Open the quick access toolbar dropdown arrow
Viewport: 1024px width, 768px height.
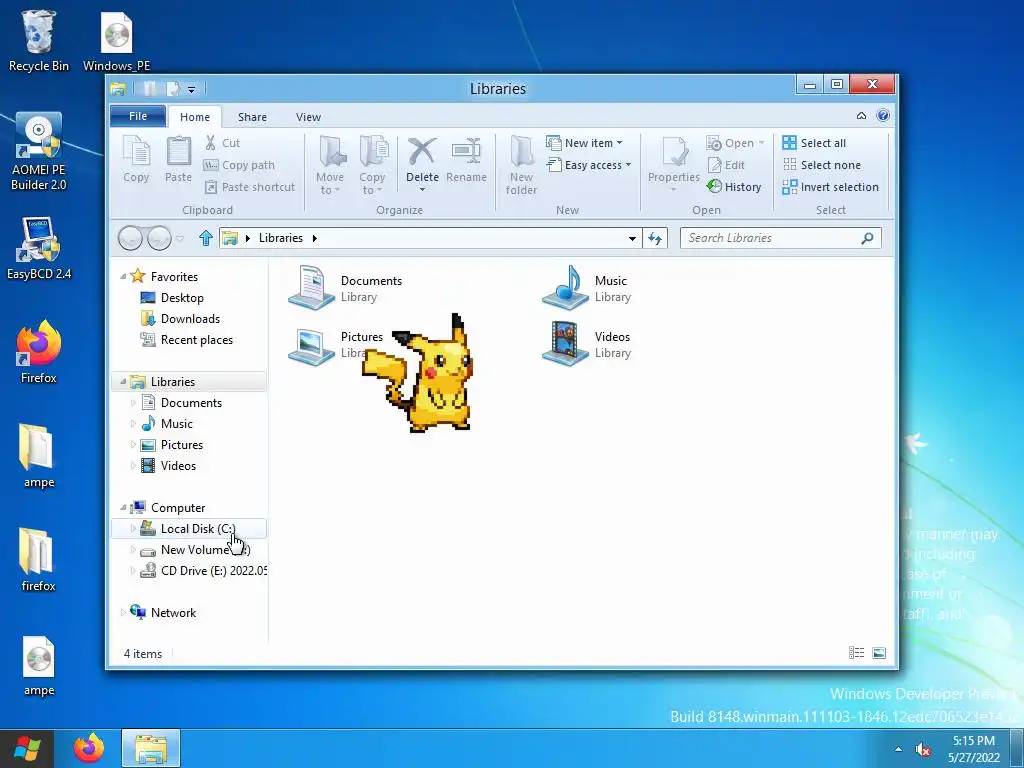pos(191,89)
